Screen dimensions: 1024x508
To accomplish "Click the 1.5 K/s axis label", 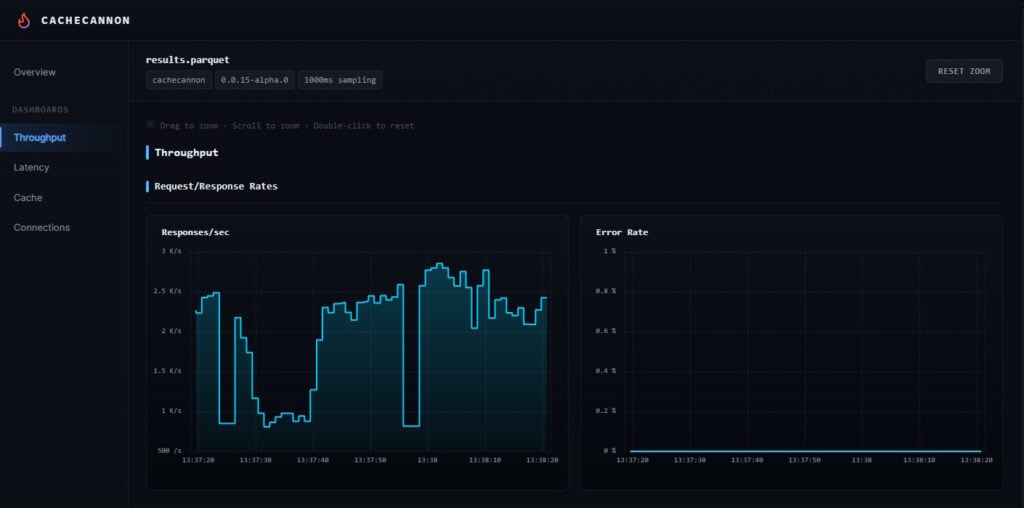I will [167, 371].
